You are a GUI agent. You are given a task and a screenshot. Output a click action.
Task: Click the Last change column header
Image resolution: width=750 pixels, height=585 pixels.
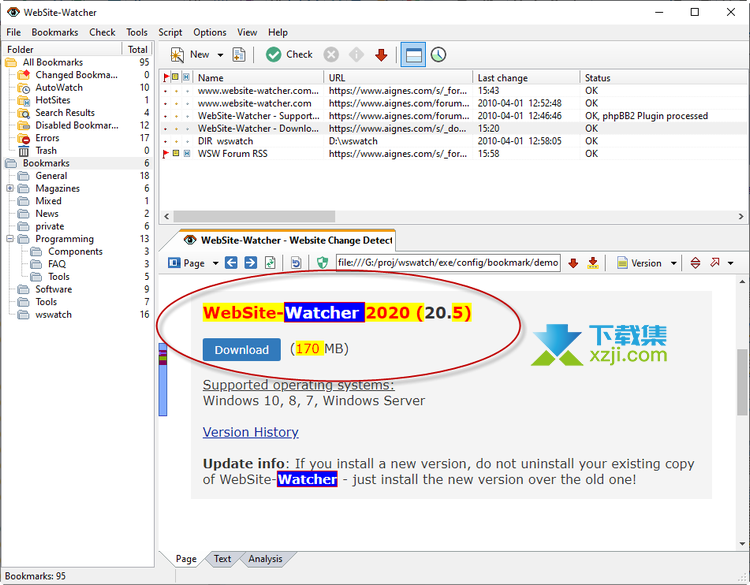pos(527,77)
